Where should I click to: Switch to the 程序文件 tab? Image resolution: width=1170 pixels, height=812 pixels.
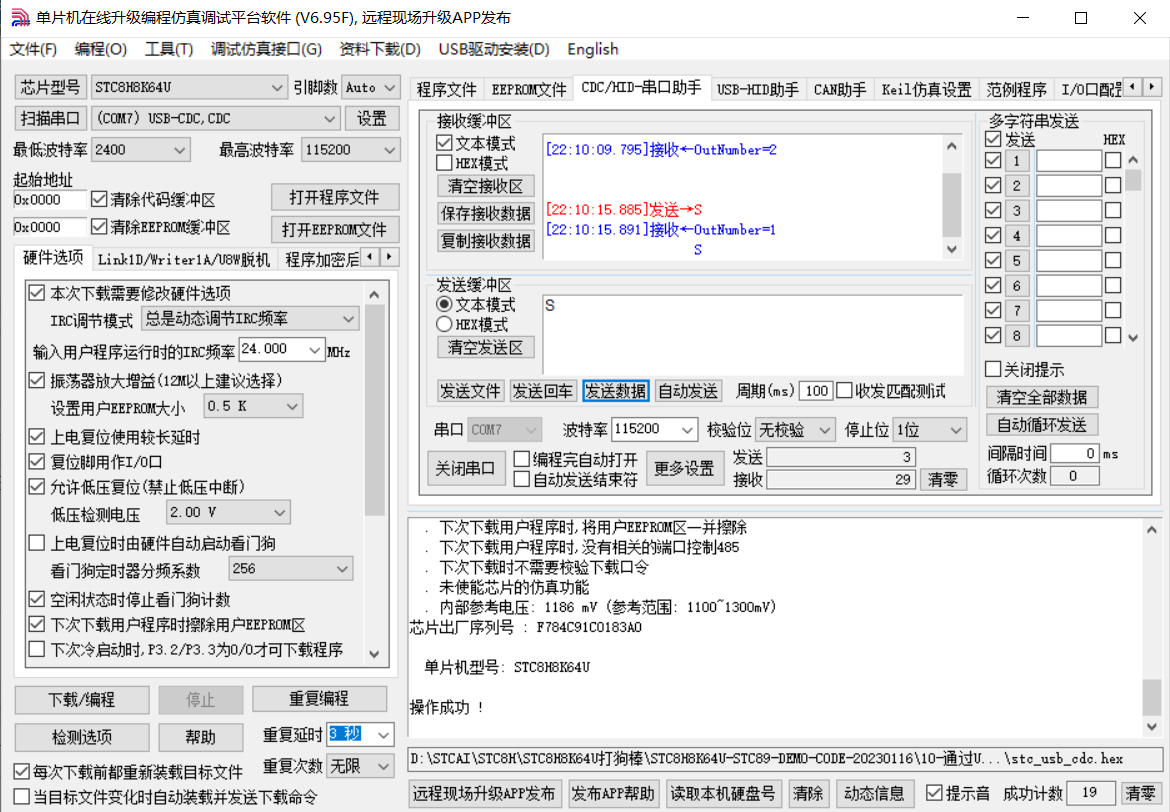click(446, 90)
